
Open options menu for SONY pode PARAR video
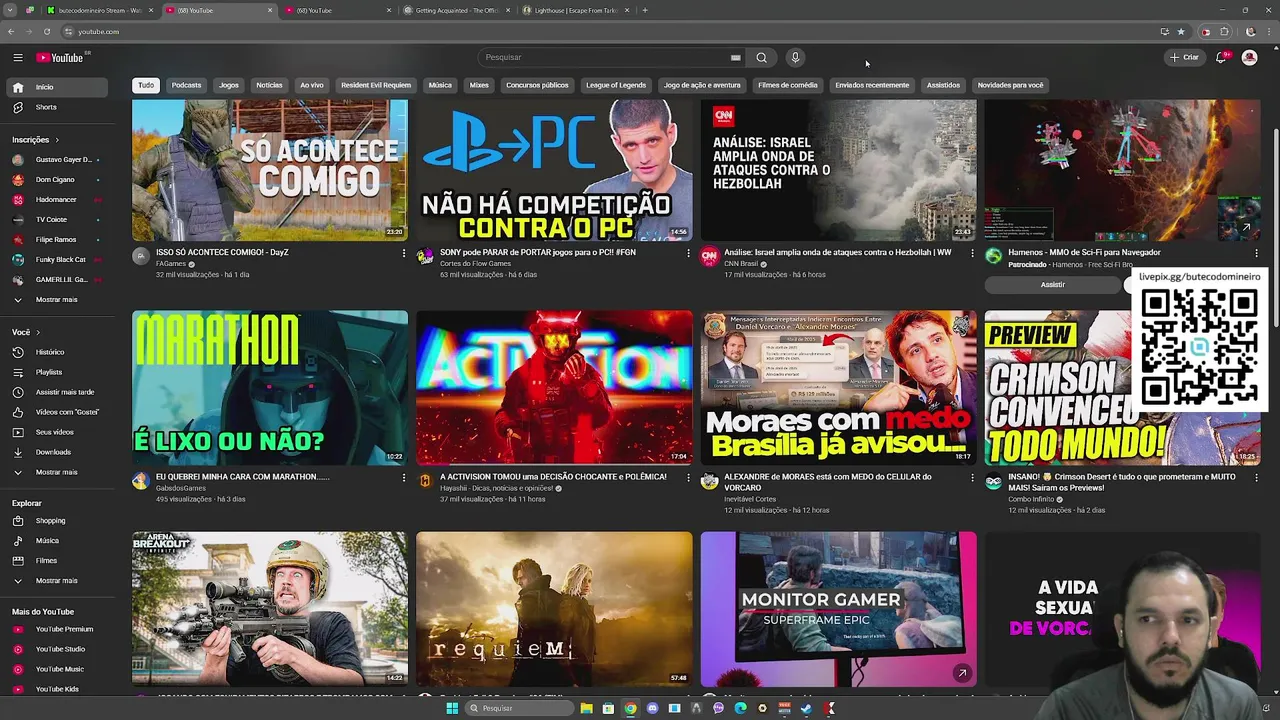pyautogui.click(x=688, y=253)
